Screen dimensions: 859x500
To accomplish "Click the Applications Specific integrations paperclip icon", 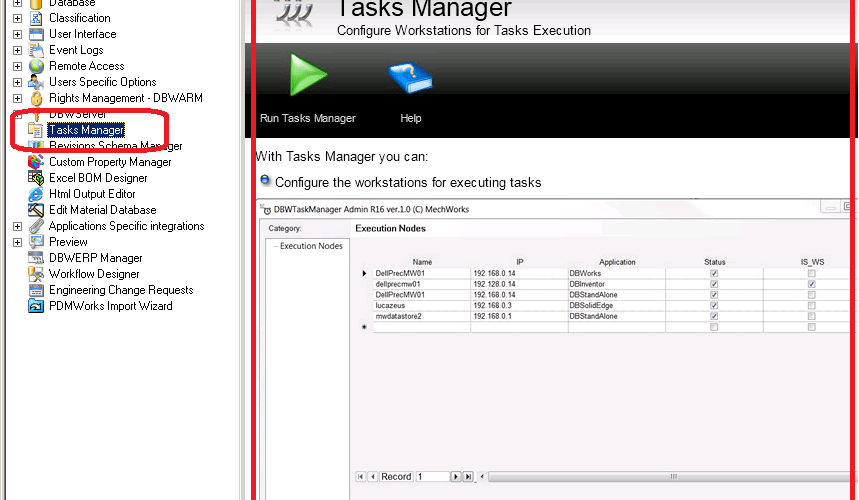I will click(x=36, y=226).
